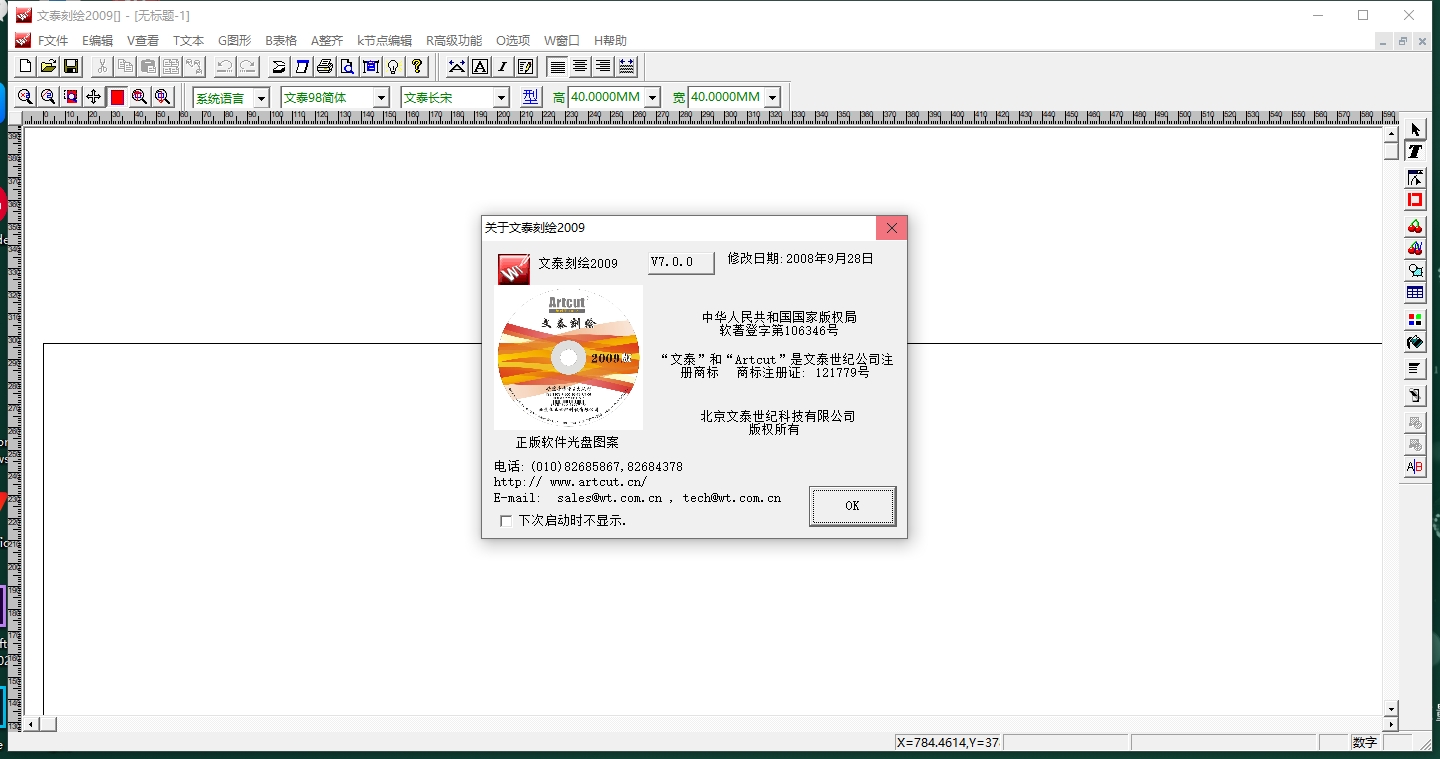Screen dimensions: 1440x759
Task: Open the 宽 width 40.0000MM dropdown arrow
Action: tap(772, 98)
